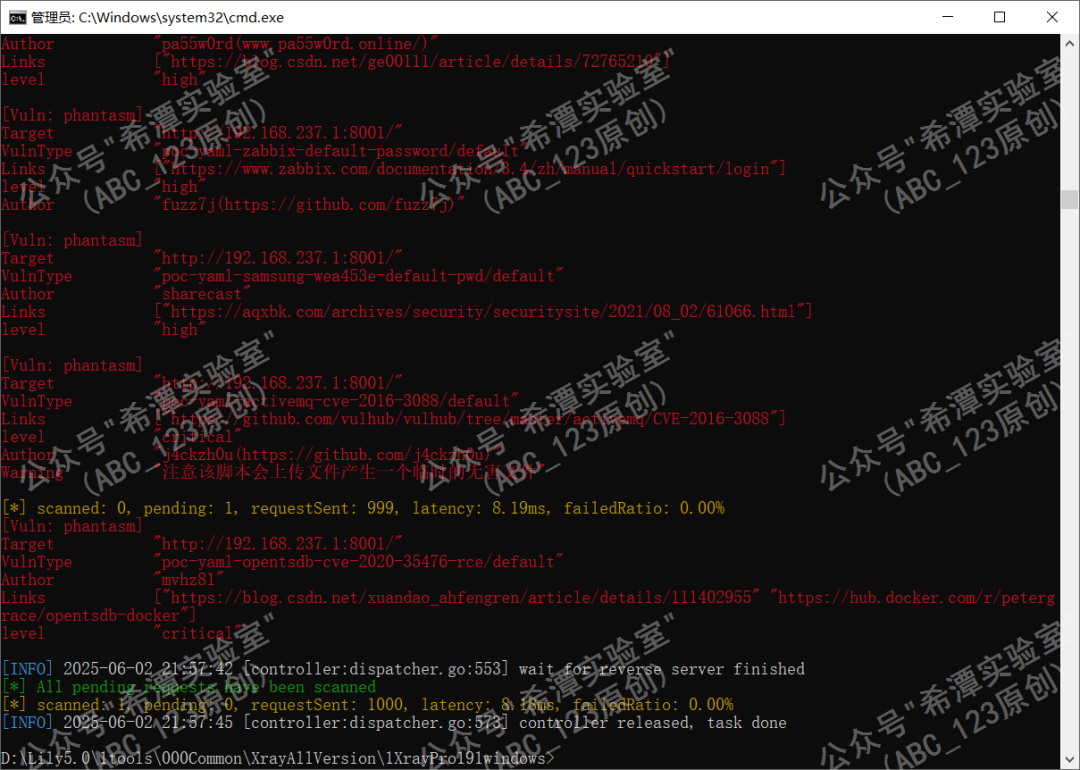Click the sharecast author value
Viewport: 1080px width, 770px height.
pos(202,294)
